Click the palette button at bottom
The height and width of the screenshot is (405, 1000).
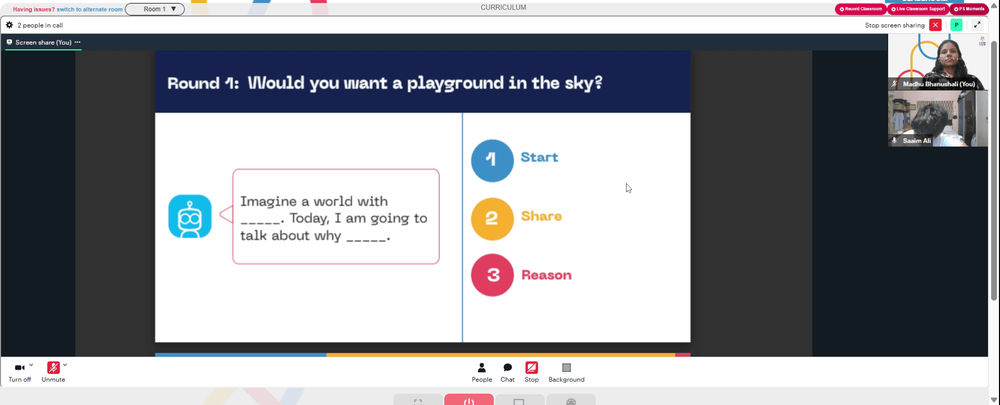click(571, 400)
